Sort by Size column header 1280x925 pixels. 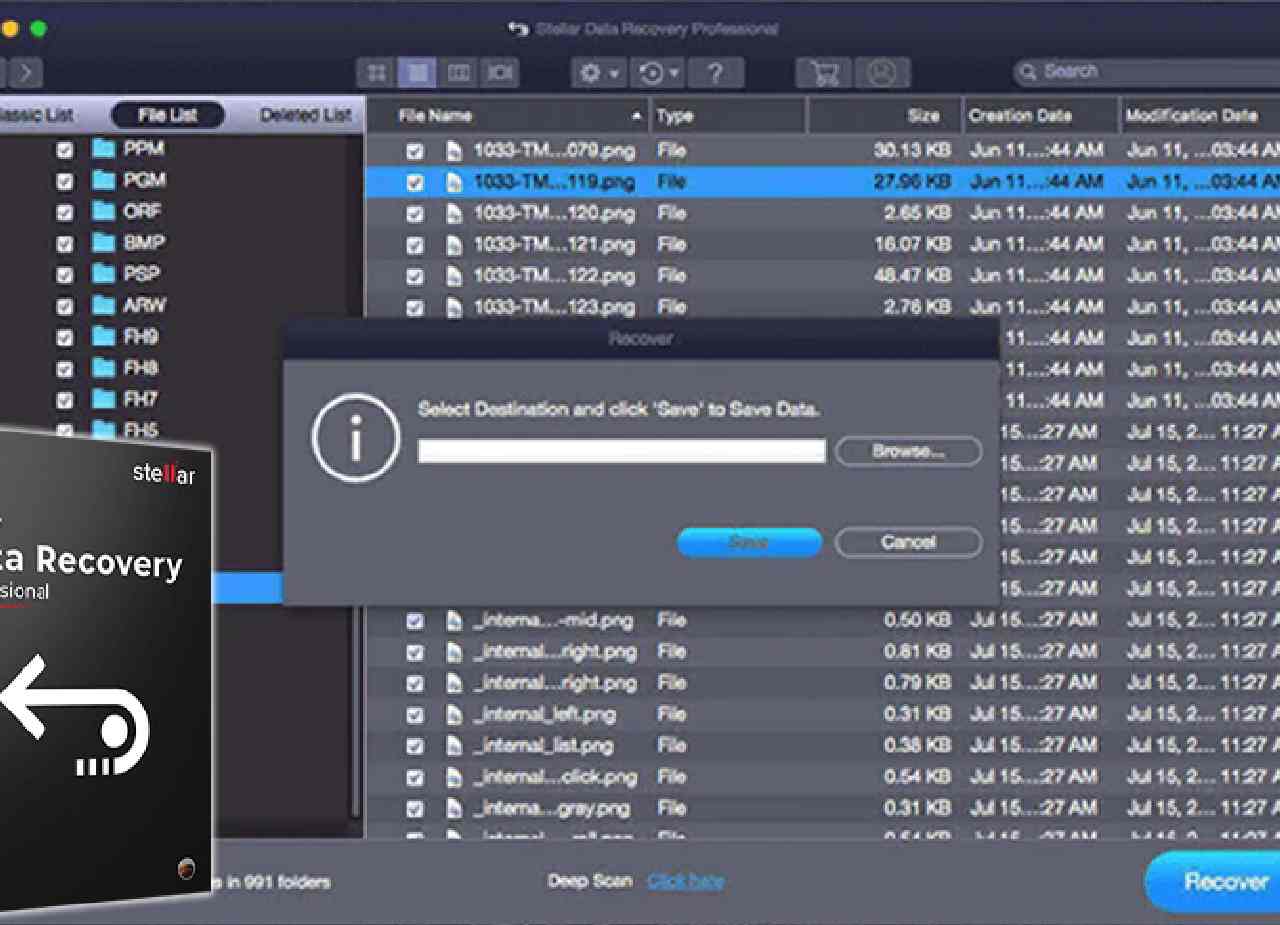(x=884, y=116)
